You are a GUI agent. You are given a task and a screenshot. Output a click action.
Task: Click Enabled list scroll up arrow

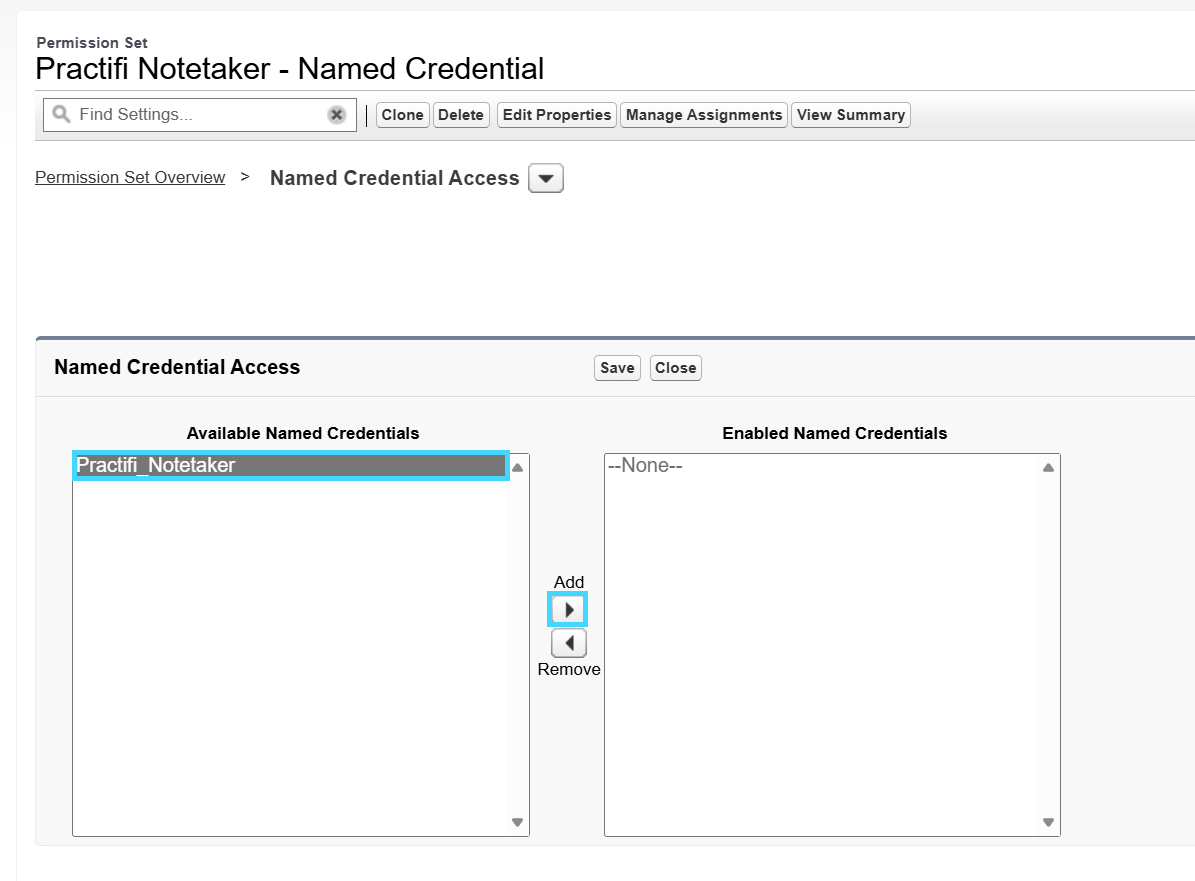(1049, 467)
